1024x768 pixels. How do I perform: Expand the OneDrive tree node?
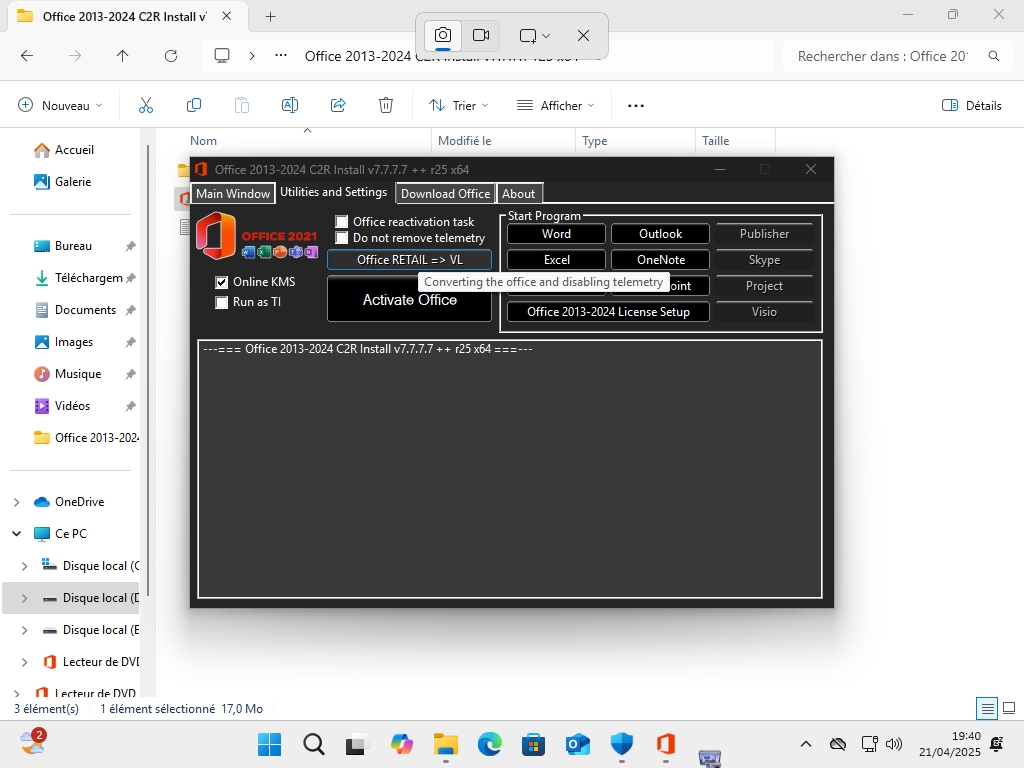[16, 502]
